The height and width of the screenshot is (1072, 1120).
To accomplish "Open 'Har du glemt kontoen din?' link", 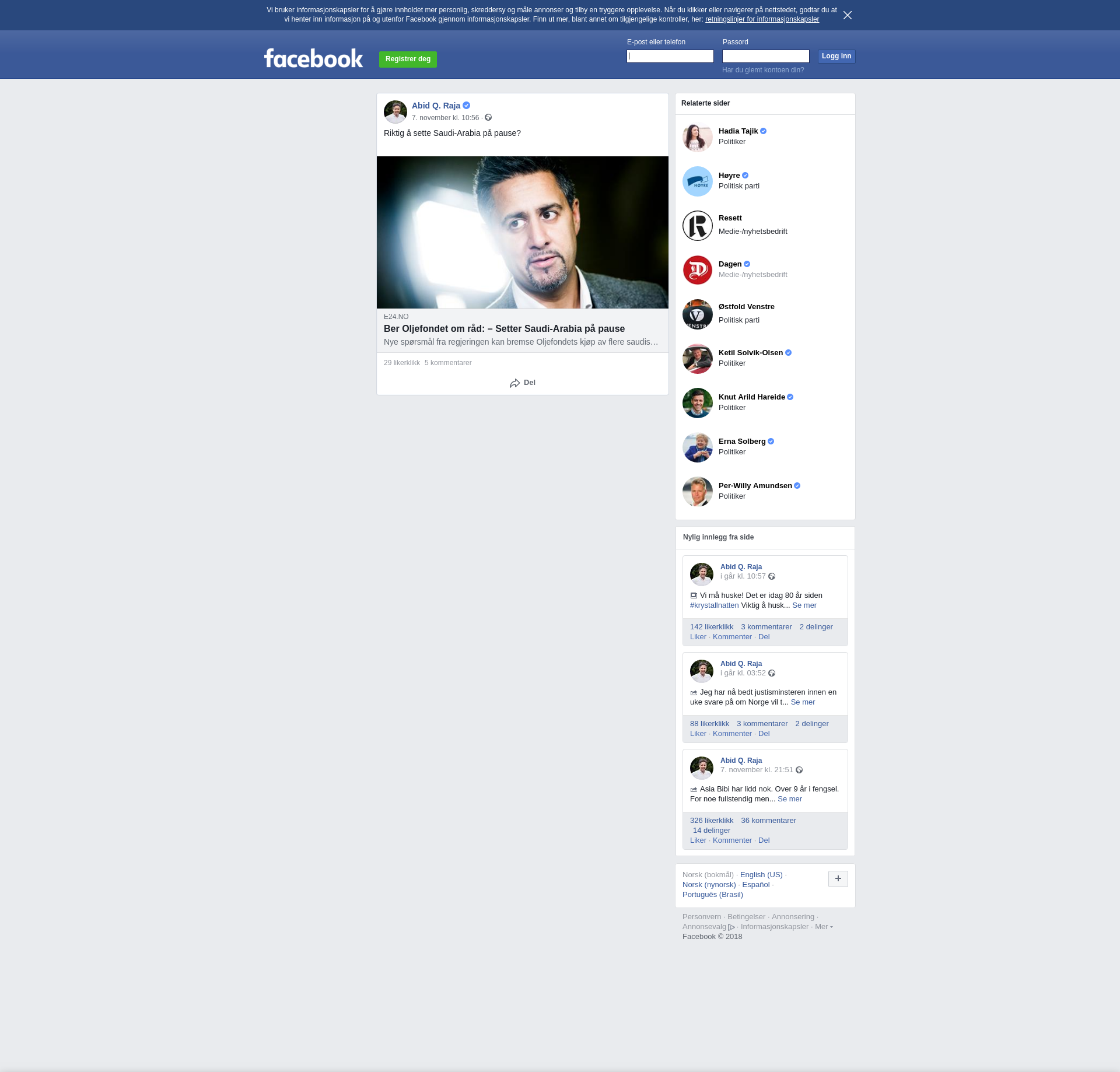I will [x=763, y=70].
